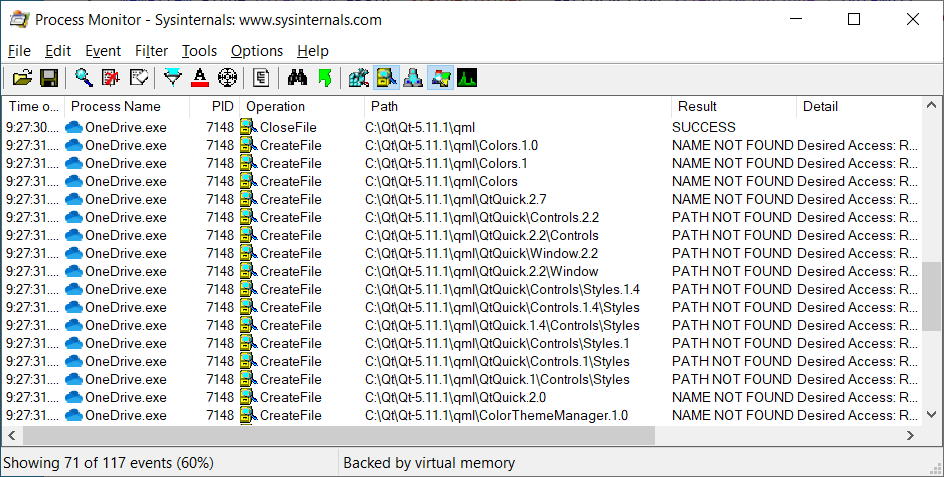
Task: Click the SUCCESS result cell
Action: pos(704,128)
